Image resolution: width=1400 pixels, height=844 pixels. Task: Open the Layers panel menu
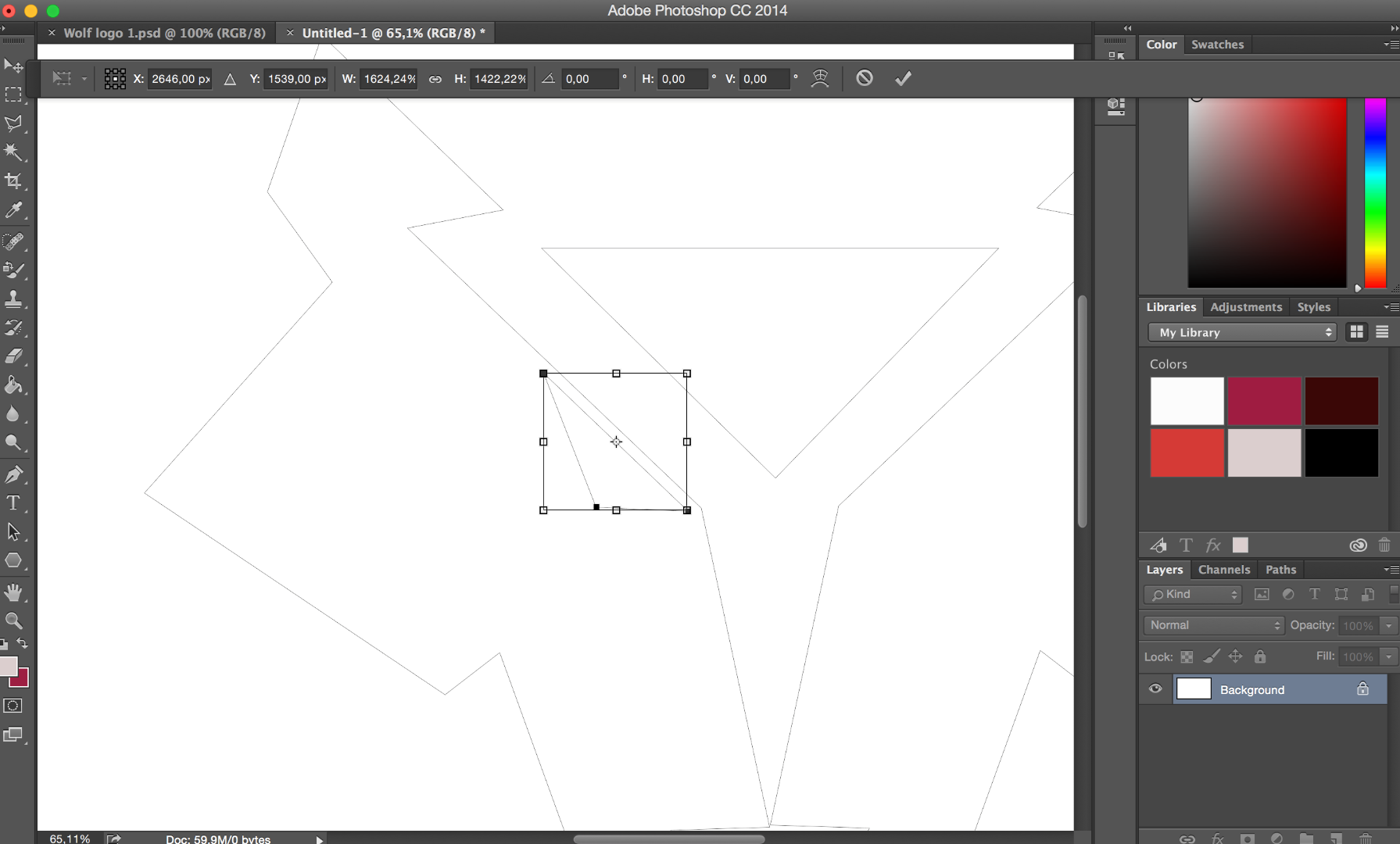[1391, 570]
